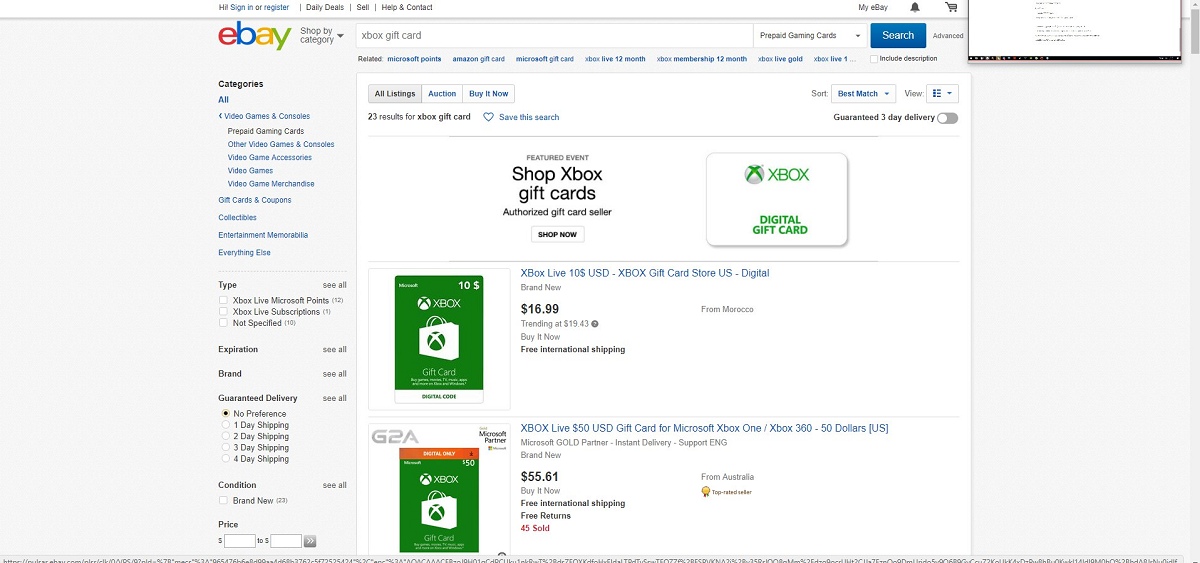Check the Xbox Live Microsoft Points box
Screen dimensions: 1200x563
pos(223,300)
